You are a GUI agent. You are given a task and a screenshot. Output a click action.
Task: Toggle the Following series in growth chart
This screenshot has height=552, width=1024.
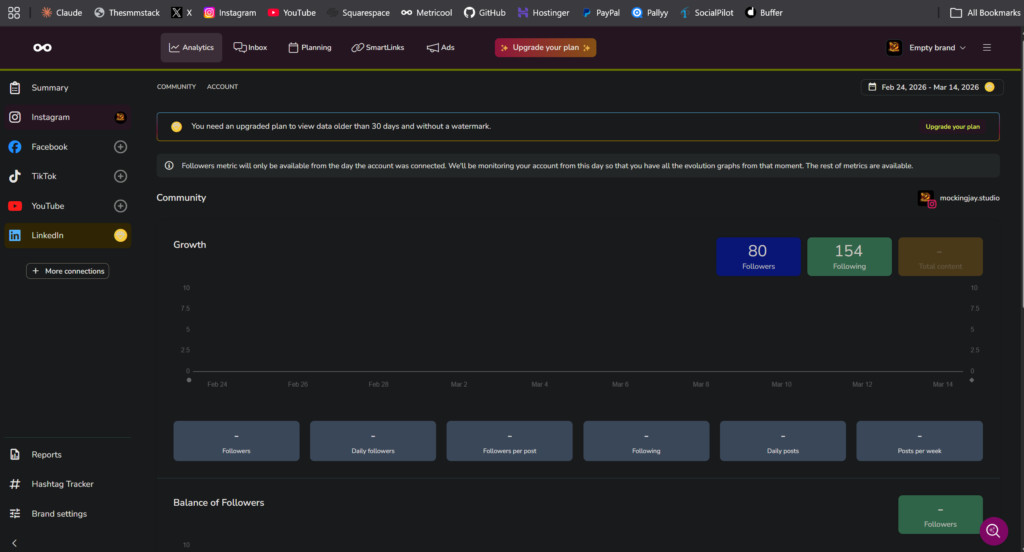[849, 256]
